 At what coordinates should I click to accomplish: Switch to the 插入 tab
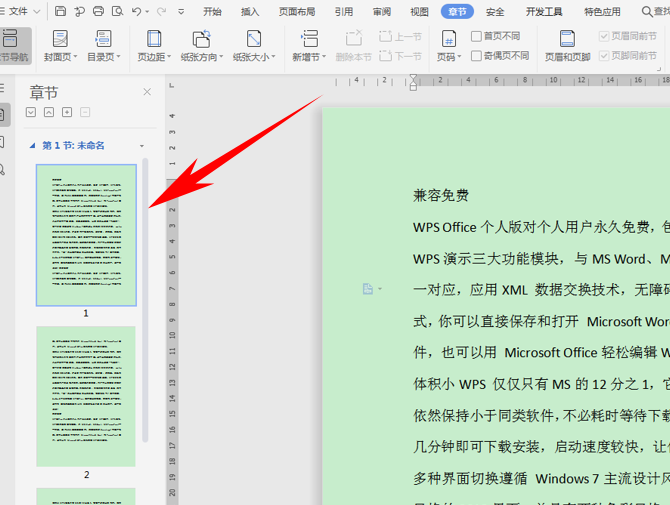(250, 12)
